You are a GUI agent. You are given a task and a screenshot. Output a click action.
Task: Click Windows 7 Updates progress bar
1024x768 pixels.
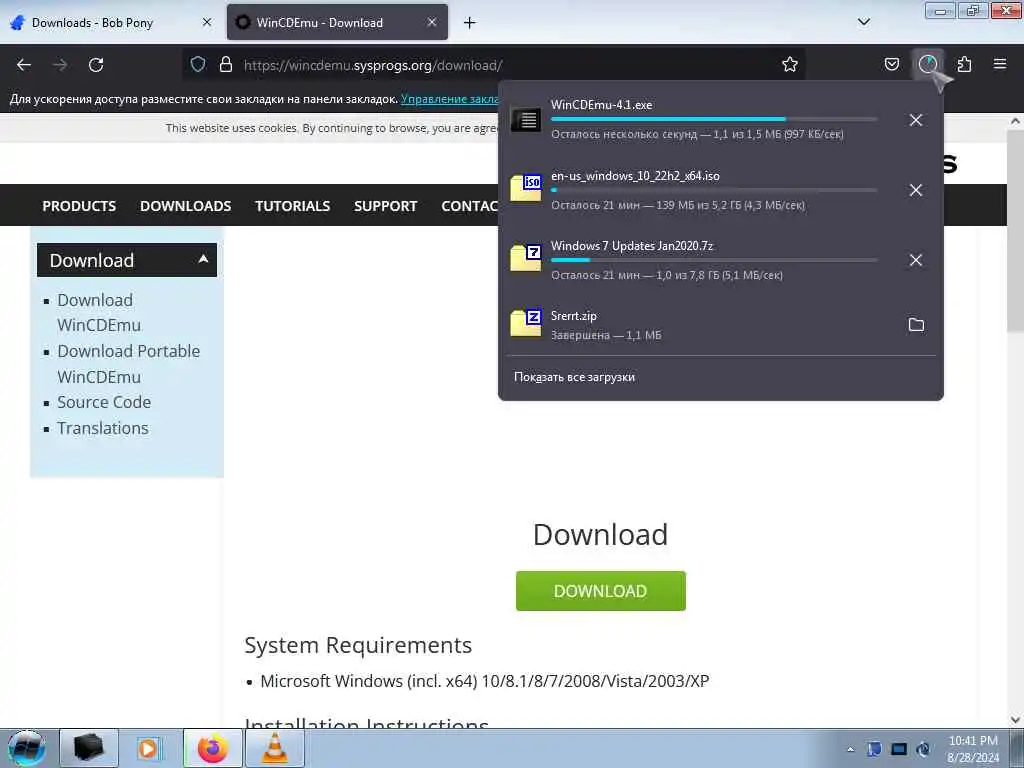[x=714, y=260]
